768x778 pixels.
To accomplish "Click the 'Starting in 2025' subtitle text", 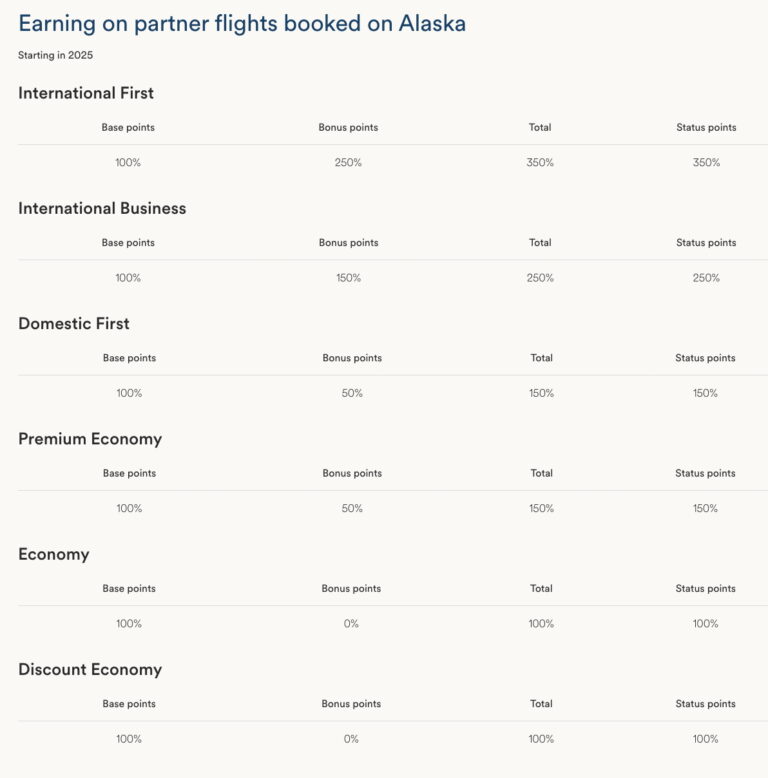I will click(56, 55).
